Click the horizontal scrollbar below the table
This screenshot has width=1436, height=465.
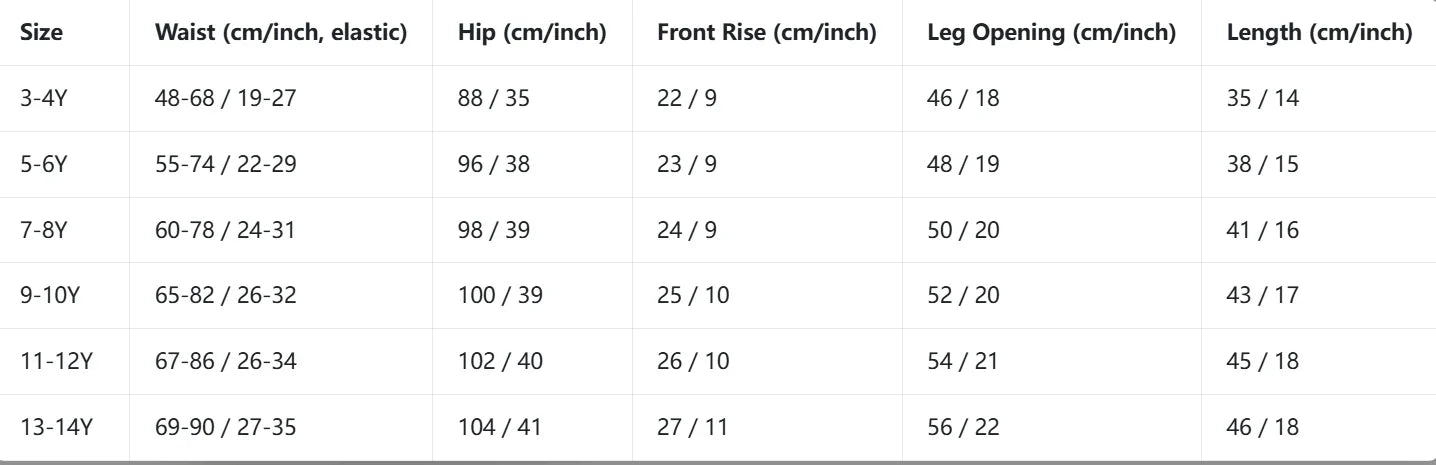point(718,462)
